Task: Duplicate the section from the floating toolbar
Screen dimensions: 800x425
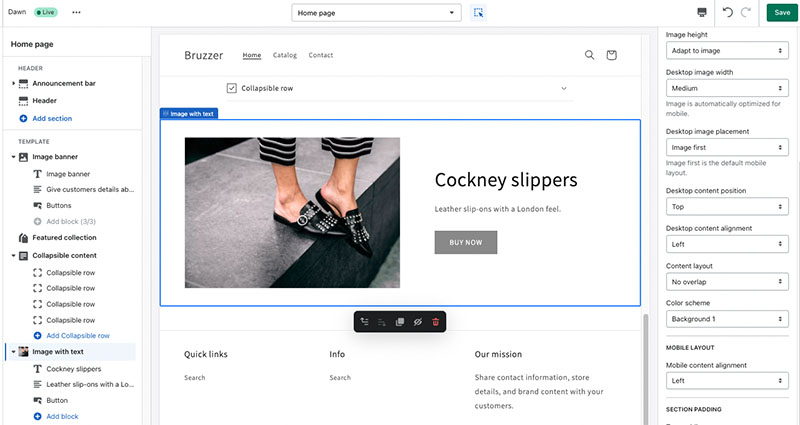Action: pos(399,322)
